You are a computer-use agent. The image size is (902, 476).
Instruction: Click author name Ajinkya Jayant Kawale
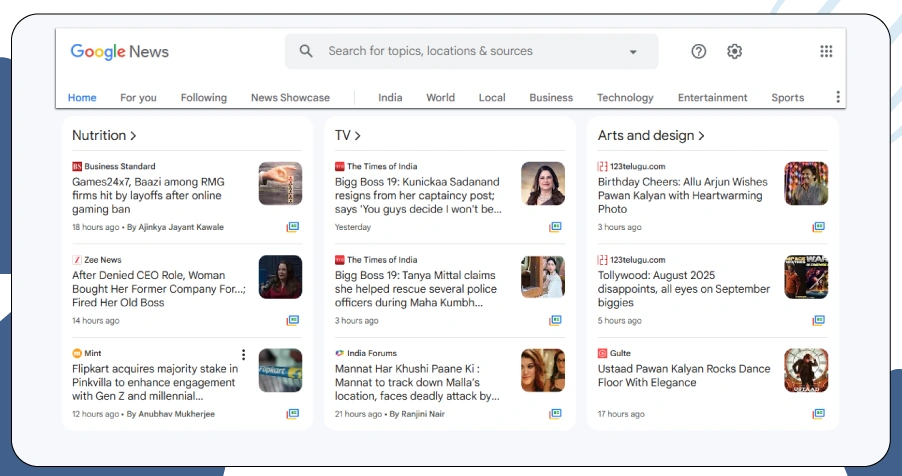[181, 227]
